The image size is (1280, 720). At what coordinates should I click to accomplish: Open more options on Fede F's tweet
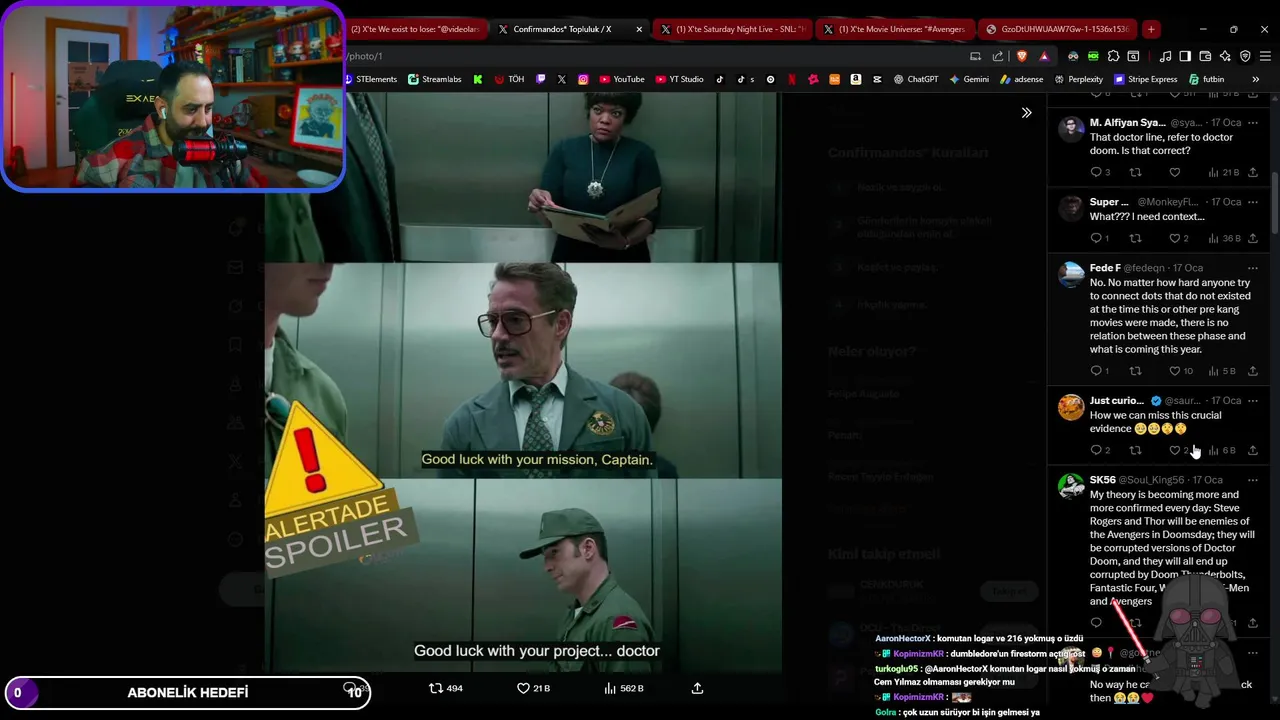(x=1252, y=268)
